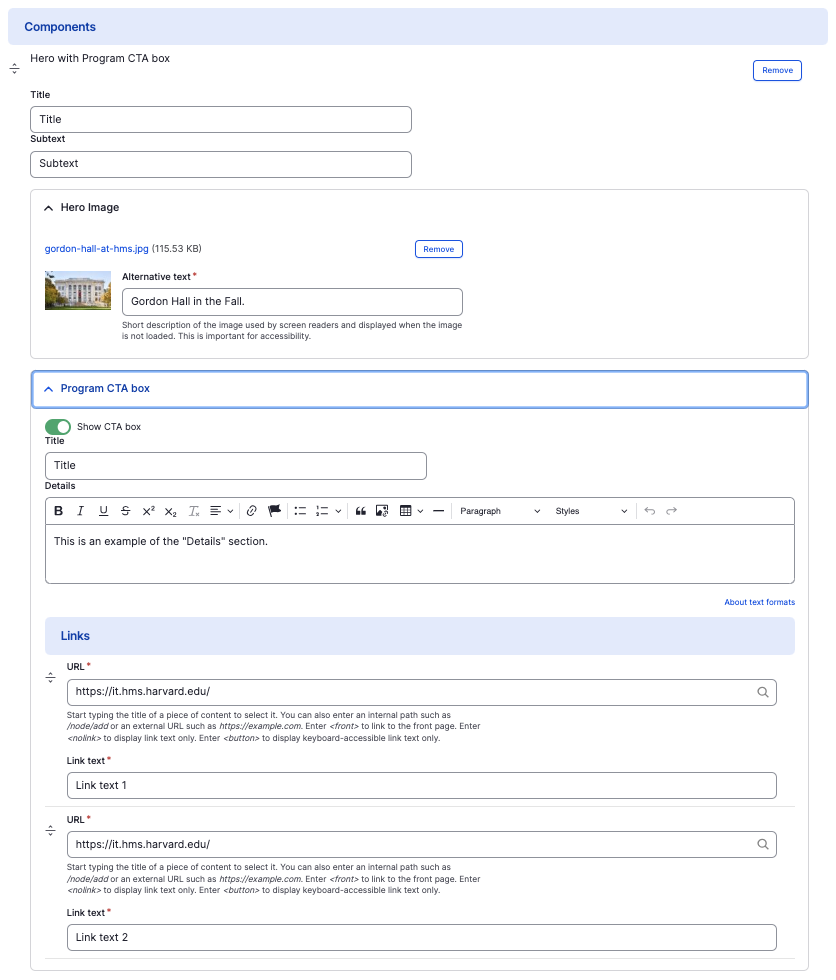Turn off the Show CTA box switch
Viewport: 836px width, 980px height.
[x=58, y=427]
